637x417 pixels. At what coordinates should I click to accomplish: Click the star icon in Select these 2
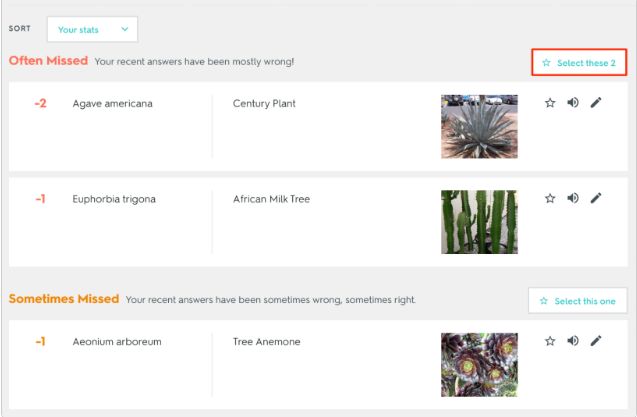[x=546, y=63]
